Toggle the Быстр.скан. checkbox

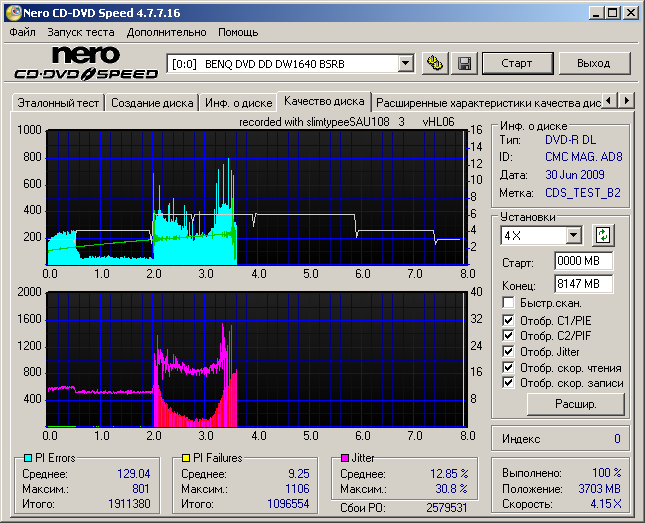pos(508,303)
